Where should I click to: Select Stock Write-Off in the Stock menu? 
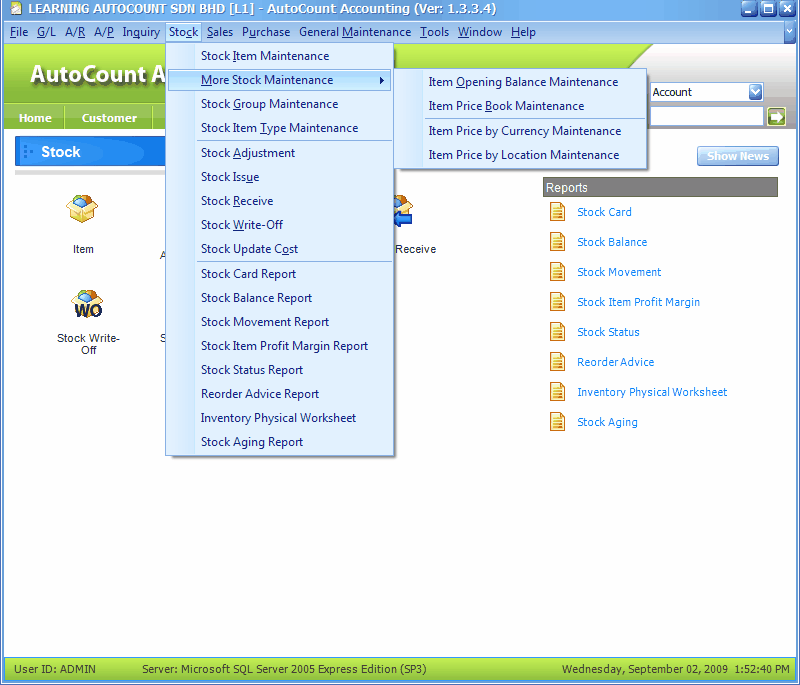tap(280, 225)
